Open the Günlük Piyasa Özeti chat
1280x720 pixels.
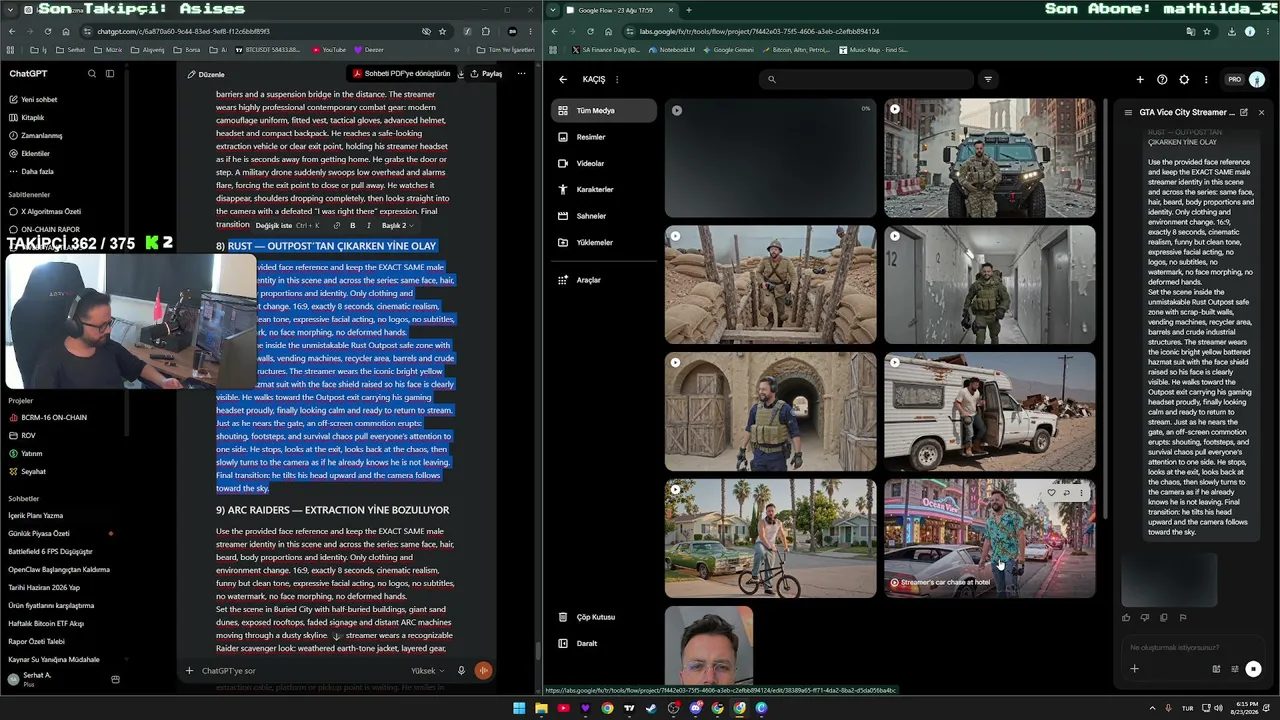pos(39,534)
